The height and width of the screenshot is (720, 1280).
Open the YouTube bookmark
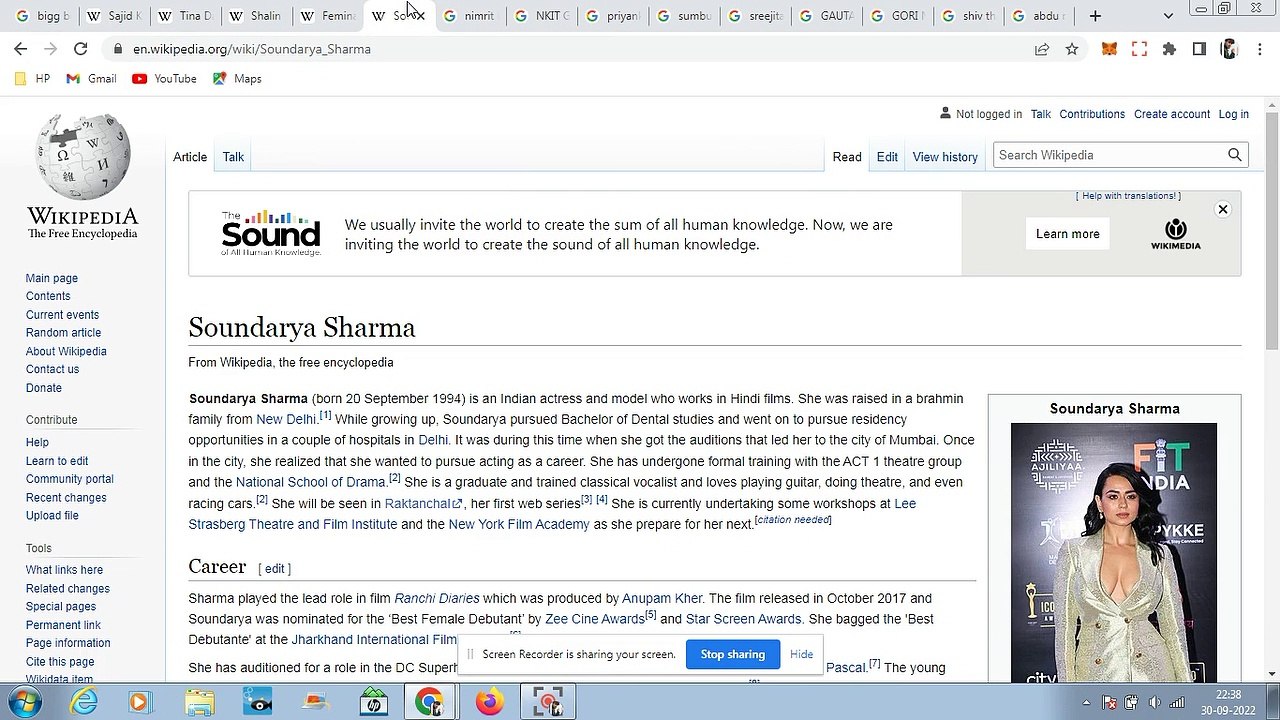(x=164, y=79)
